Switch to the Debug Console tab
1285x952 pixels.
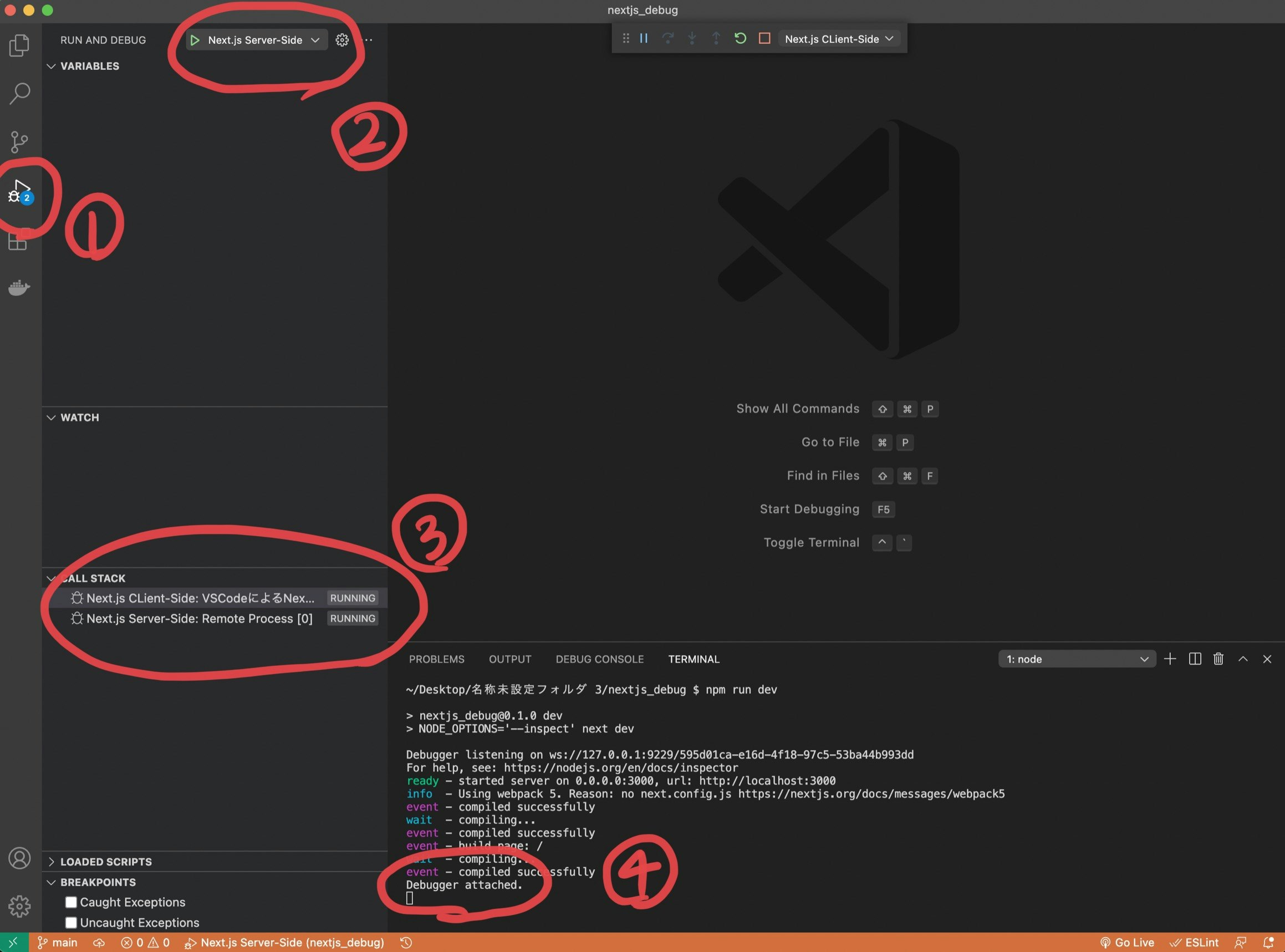pos(599,659)
